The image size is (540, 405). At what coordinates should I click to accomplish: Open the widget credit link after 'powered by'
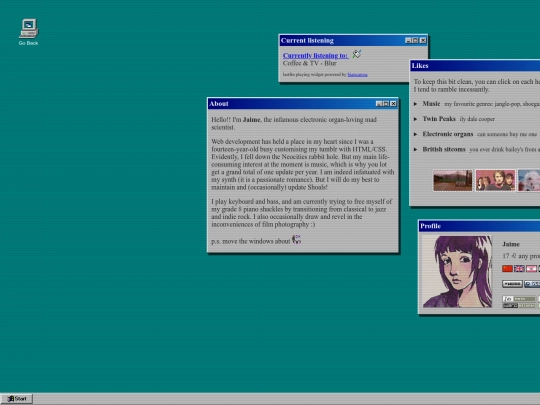click(x=357, y=74)
